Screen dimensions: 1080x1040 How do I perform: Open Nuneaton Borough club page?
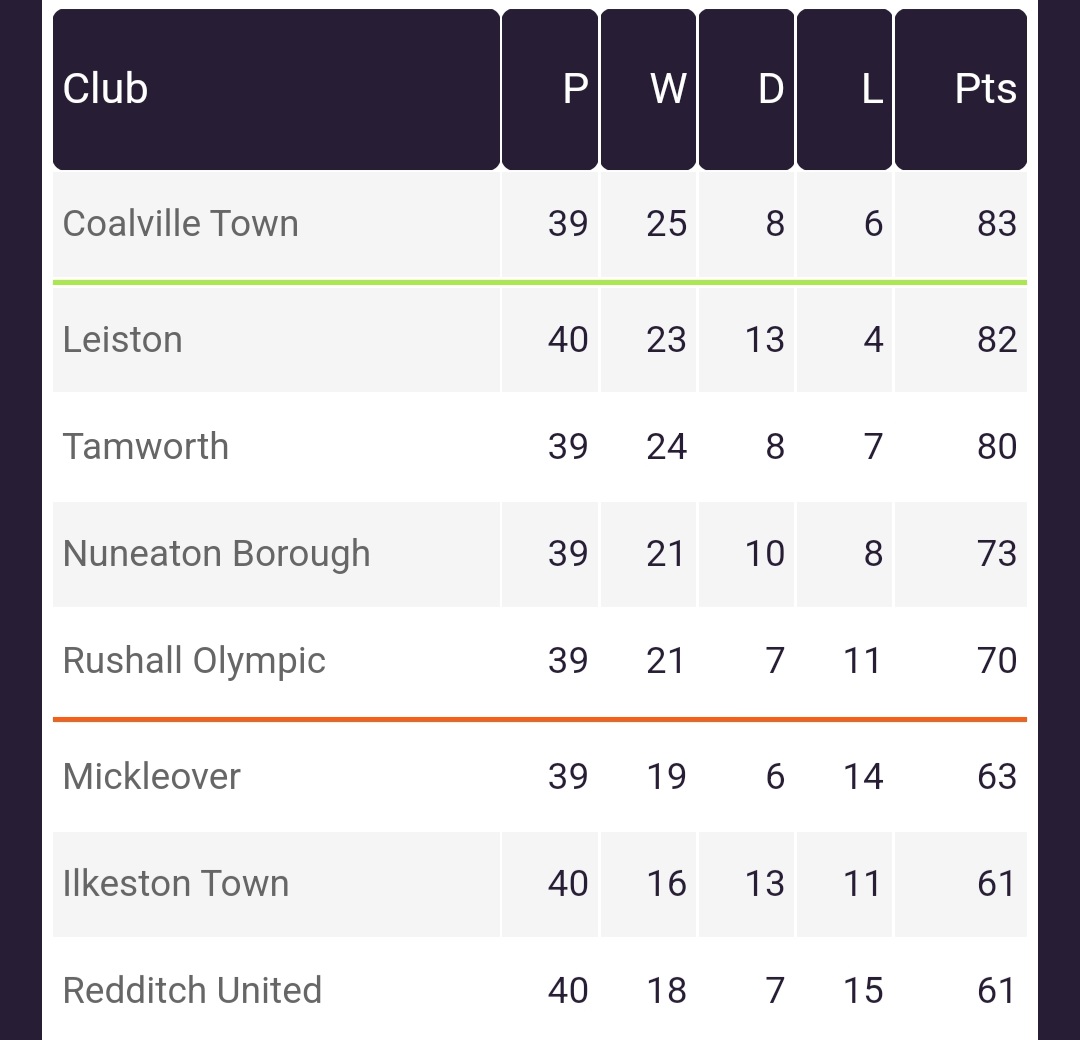(x=216, y=554)
